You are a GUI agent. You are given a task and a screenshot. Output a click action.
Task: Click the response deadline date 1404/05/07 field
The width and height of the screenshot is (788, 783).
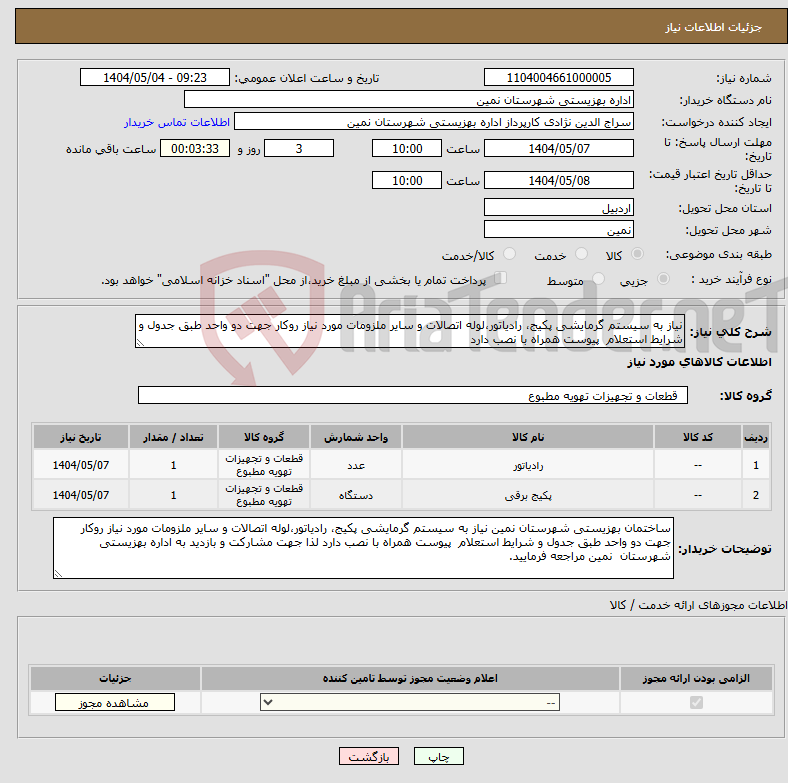pos(558,148)
